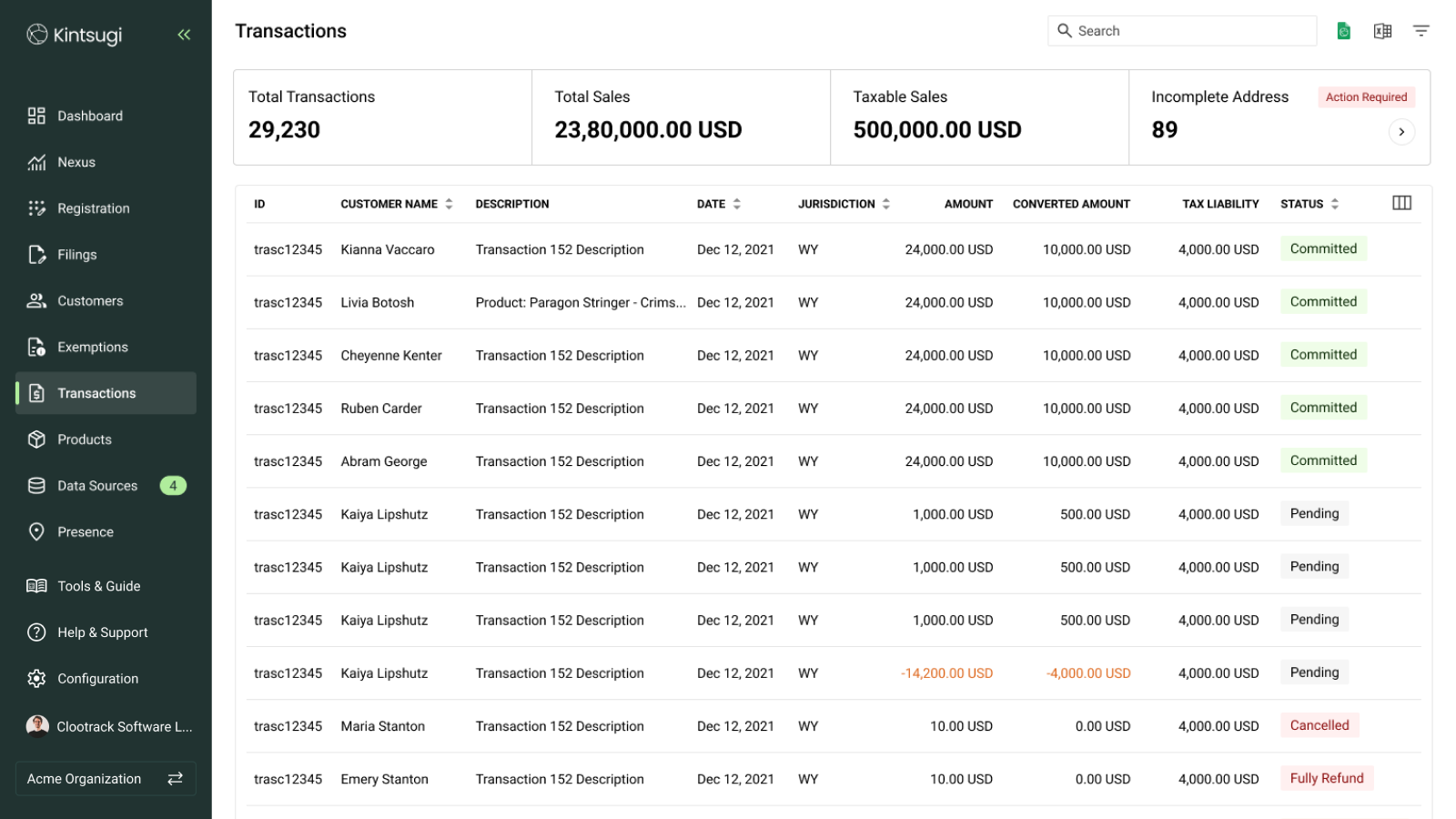Open the Tools & Guide book icon
1456x819 pixels.
[36, 586]
